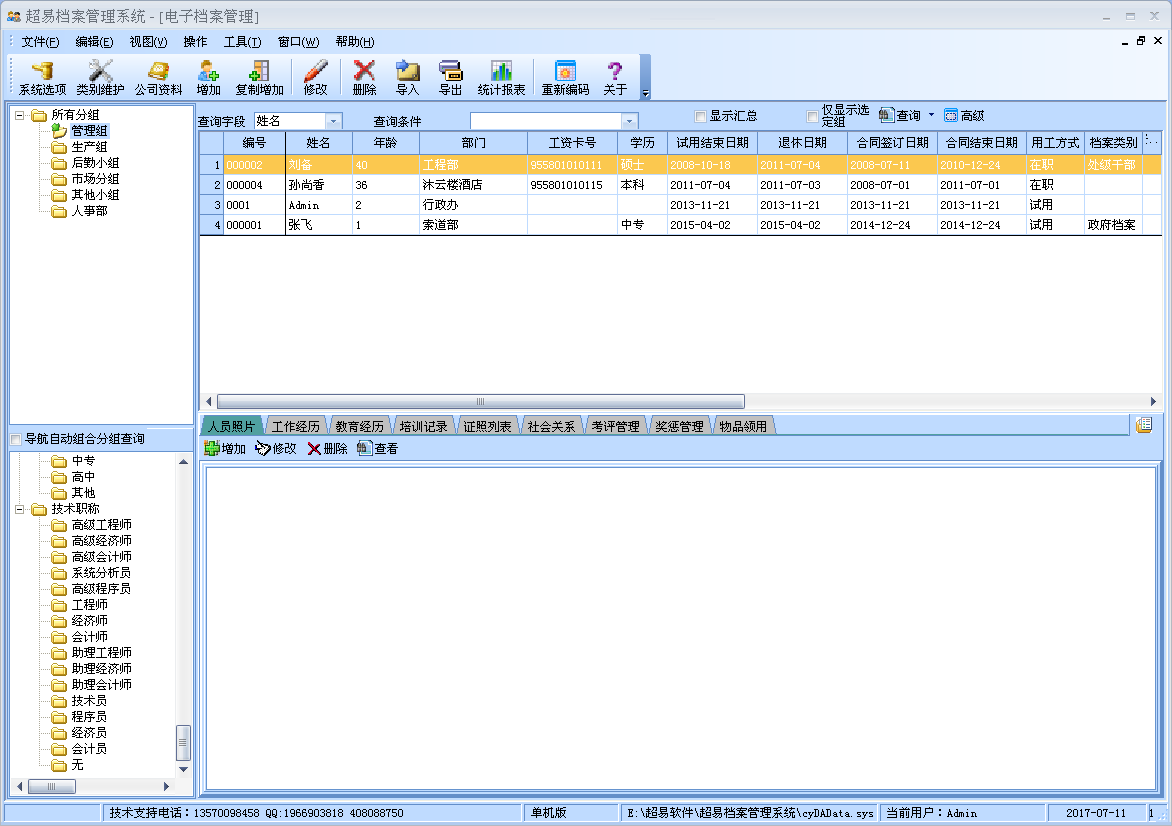Image resolution: width=1172 pixels, height=826 pixels.
Task: Switch to the 教育经历 tab
Action: pos(359,426)
